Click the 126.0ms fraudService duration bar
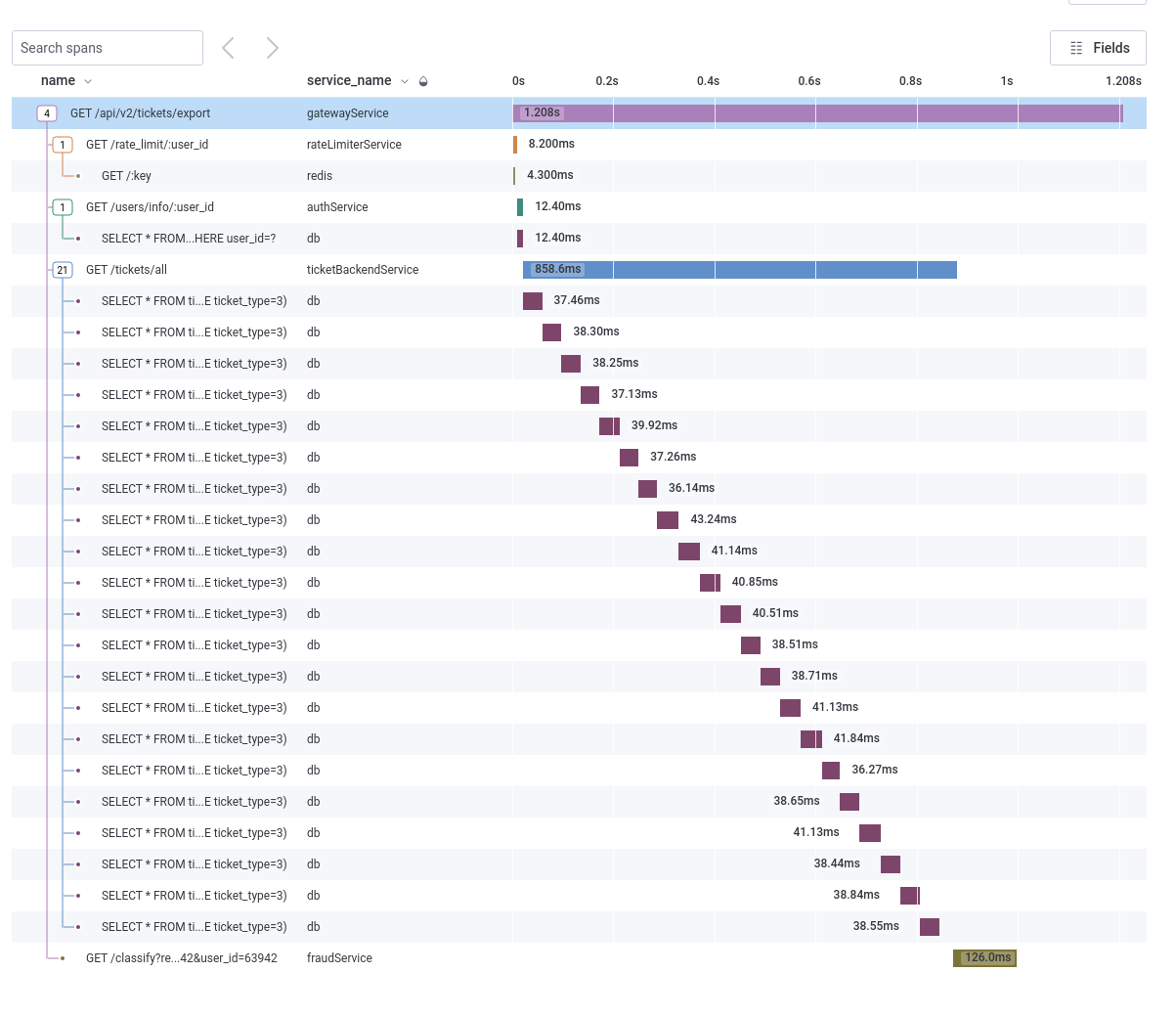Viewport: 1176px width, 1017px height. [x=985, y=958]
